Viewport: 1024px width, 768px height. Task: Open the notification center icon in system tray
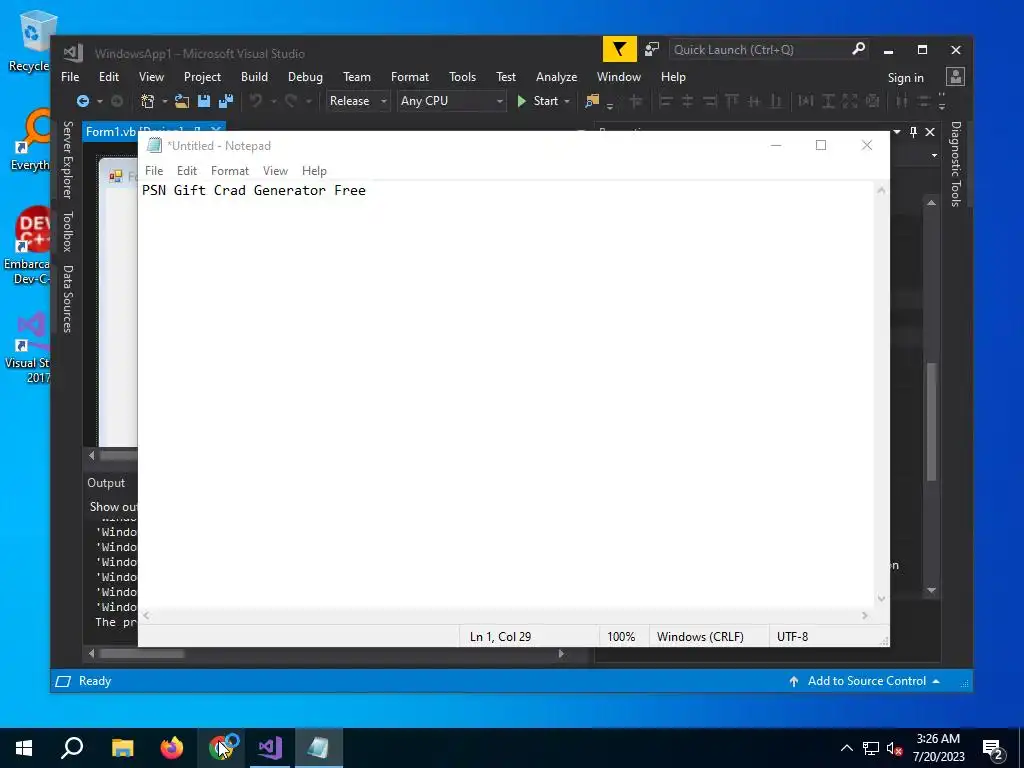pyautogui.click(x=993, y=748)
